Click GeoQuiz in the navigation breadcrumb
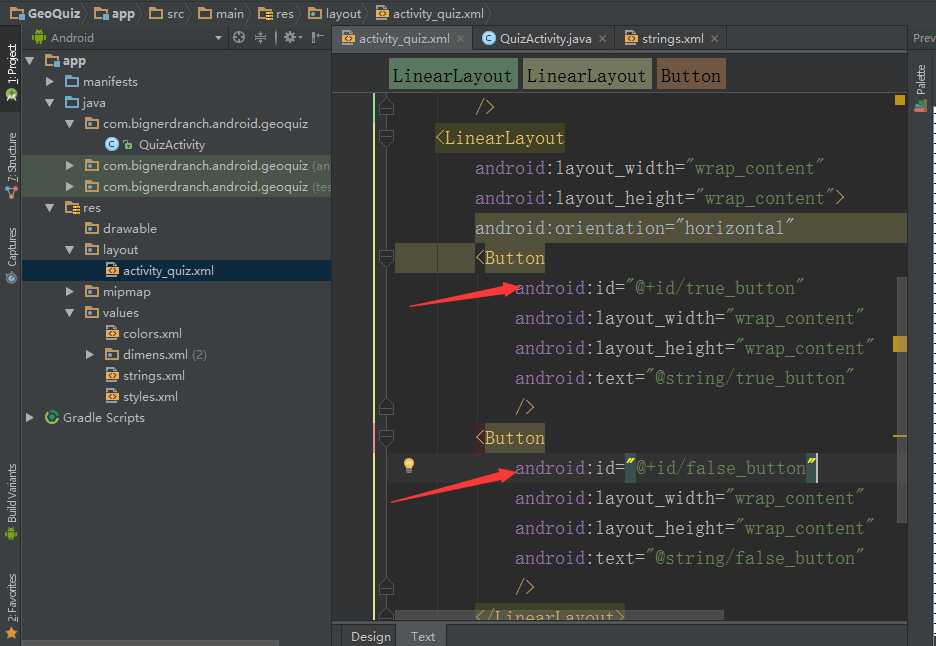This screenshot has height=646, width=936. [x=45, y=13]
